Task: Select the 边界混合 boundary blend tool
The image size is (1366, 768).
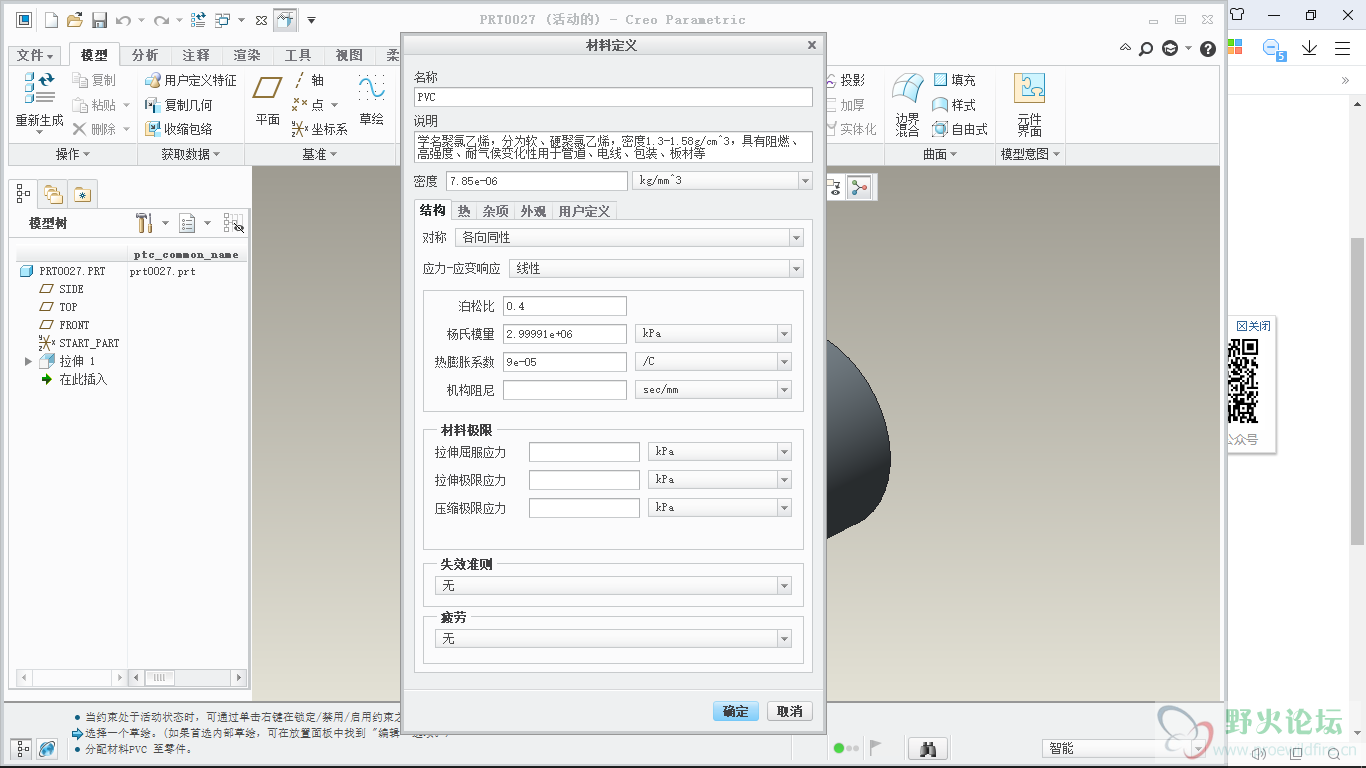Action: (x=908, y=104)
